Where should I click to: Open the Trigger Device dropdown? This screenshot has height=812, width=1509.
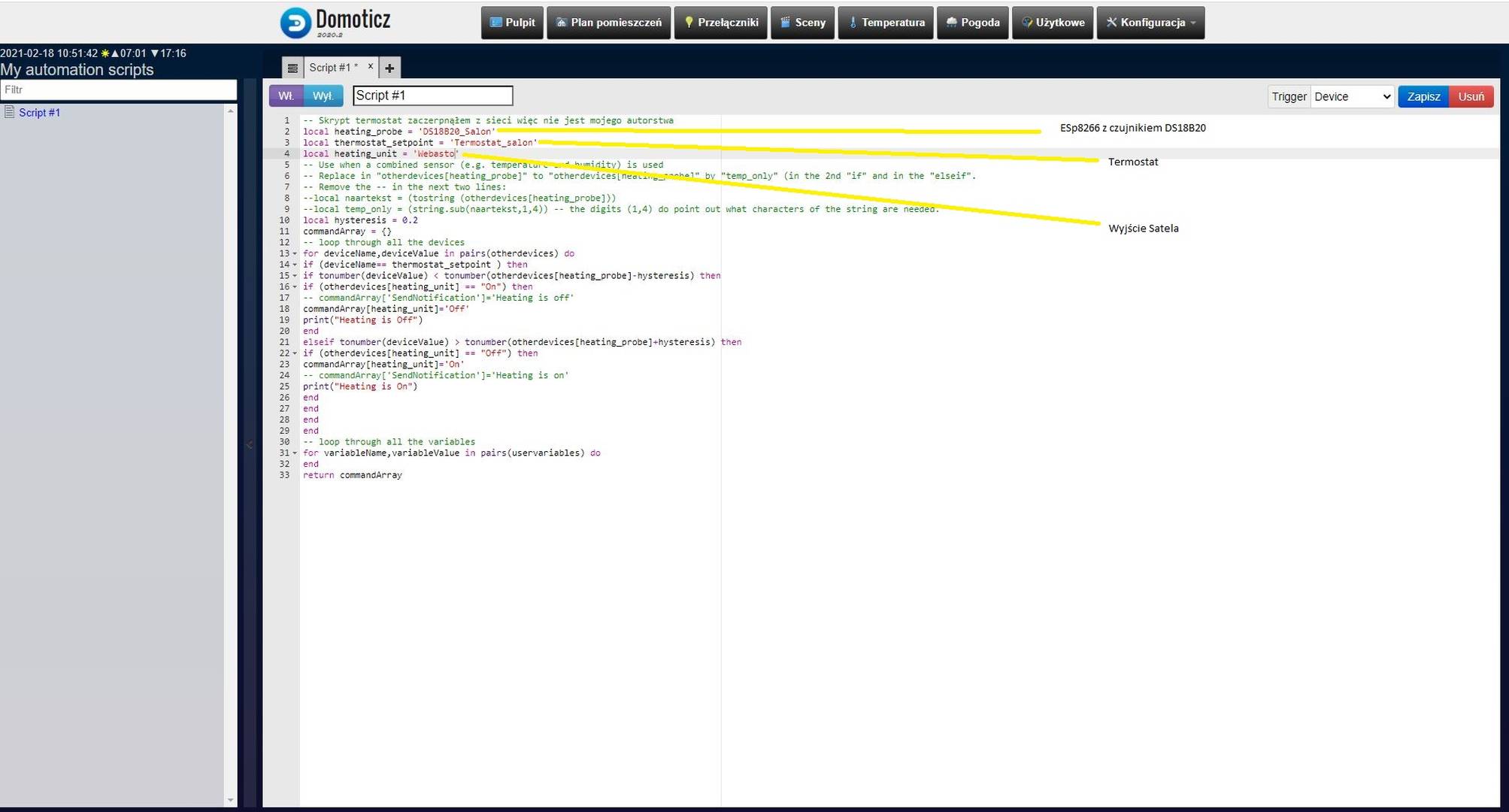1352,96
